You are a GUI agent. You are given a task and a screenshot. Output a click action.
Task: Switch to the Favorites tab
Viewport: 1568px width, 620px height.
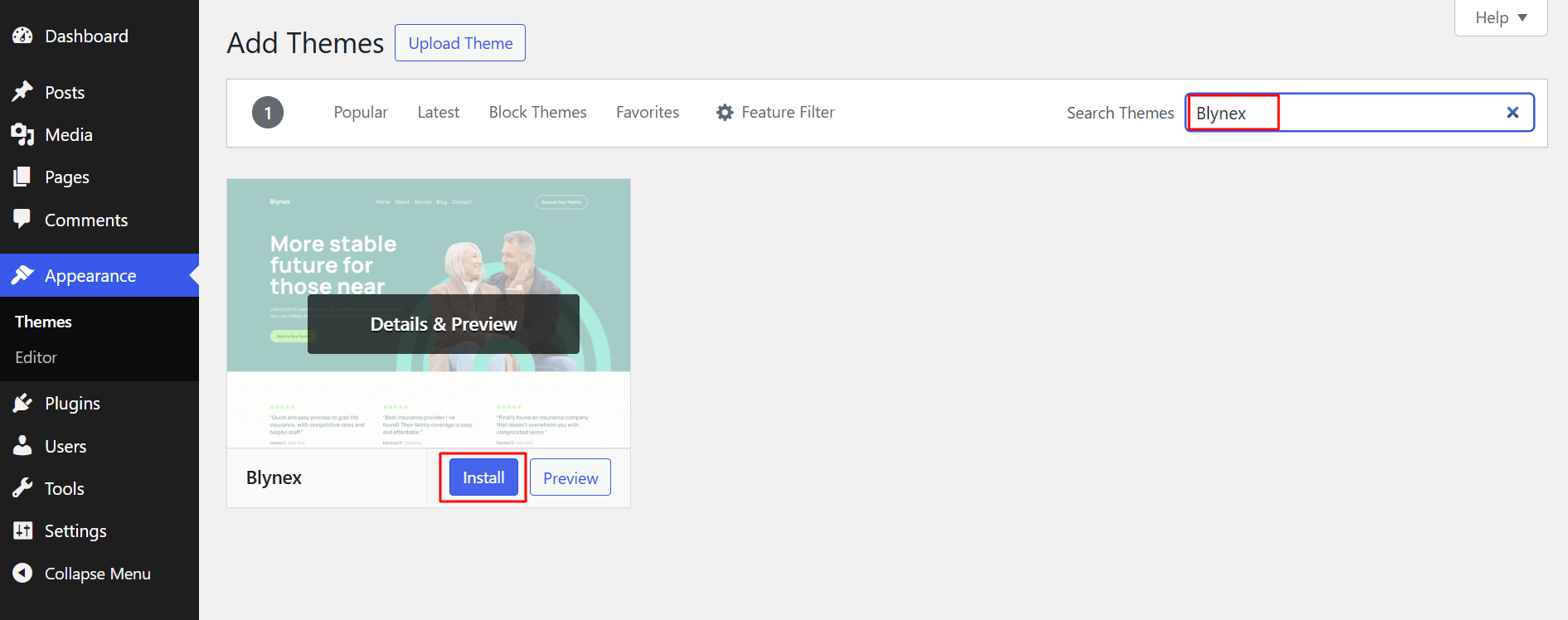(x=648, y=112)
